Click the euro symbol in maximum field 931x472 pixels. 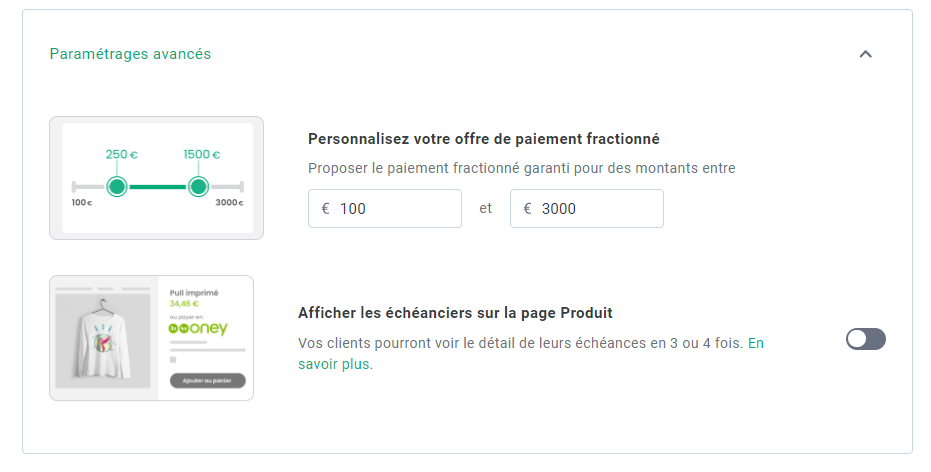pyautogui.click(x=527, y=208)
